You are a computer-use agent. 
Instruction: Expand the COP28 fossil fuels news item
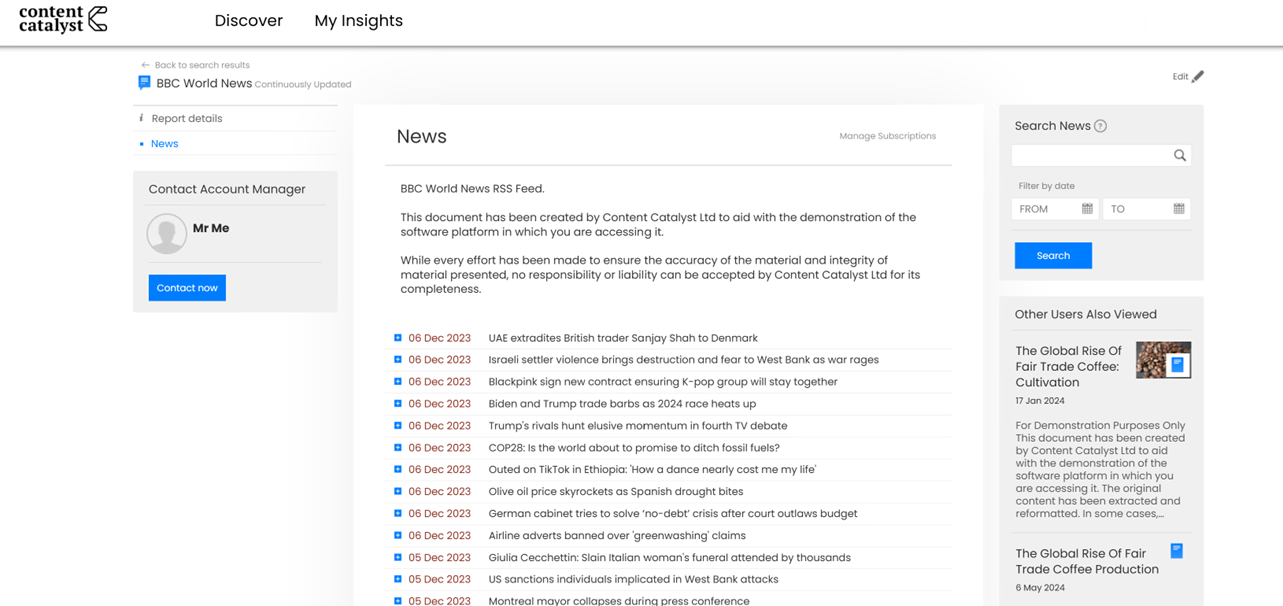[x=398, y=448]
